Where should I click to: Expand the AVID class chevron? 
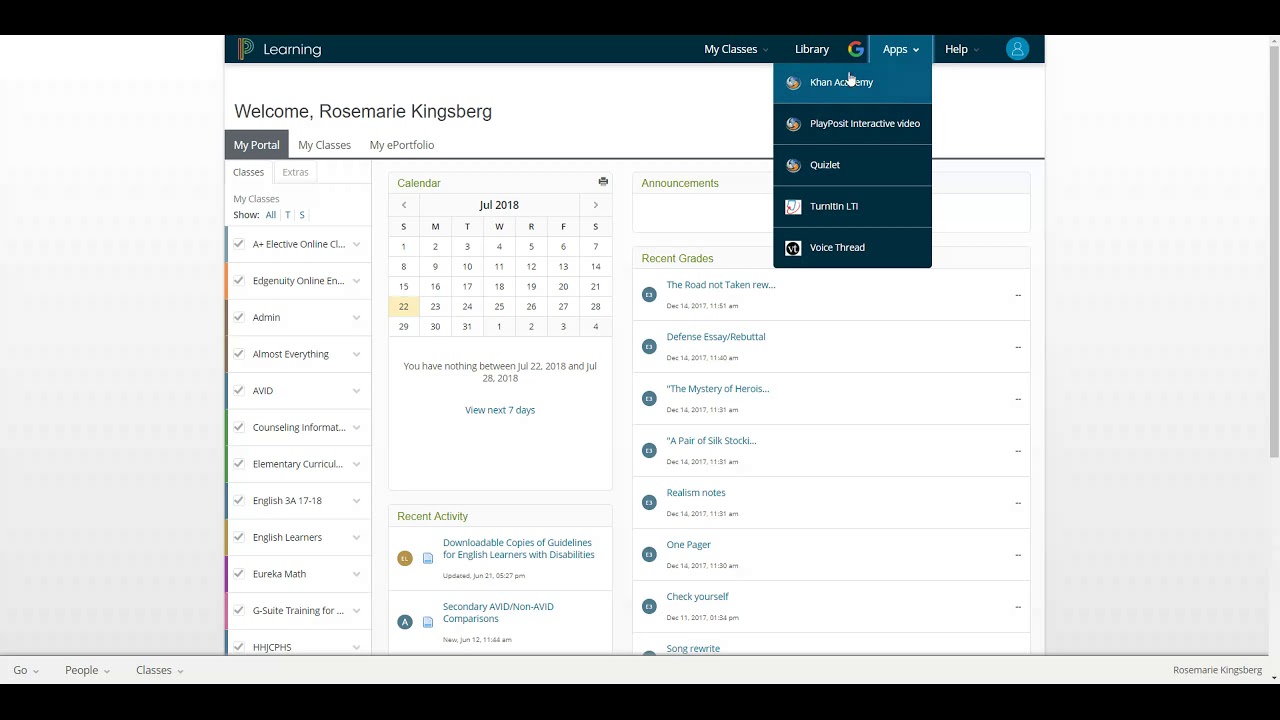pyautogui.click(x=356, y=391)
